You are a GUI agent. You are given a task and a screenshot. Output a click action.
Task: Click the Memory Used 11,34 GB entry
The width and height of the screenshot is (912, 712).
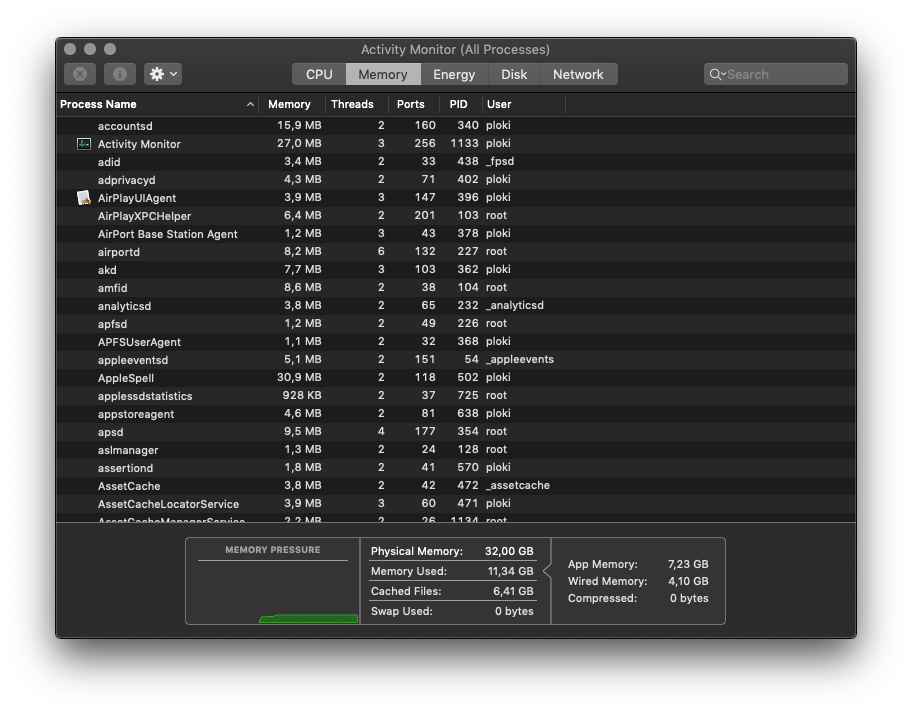452,571
